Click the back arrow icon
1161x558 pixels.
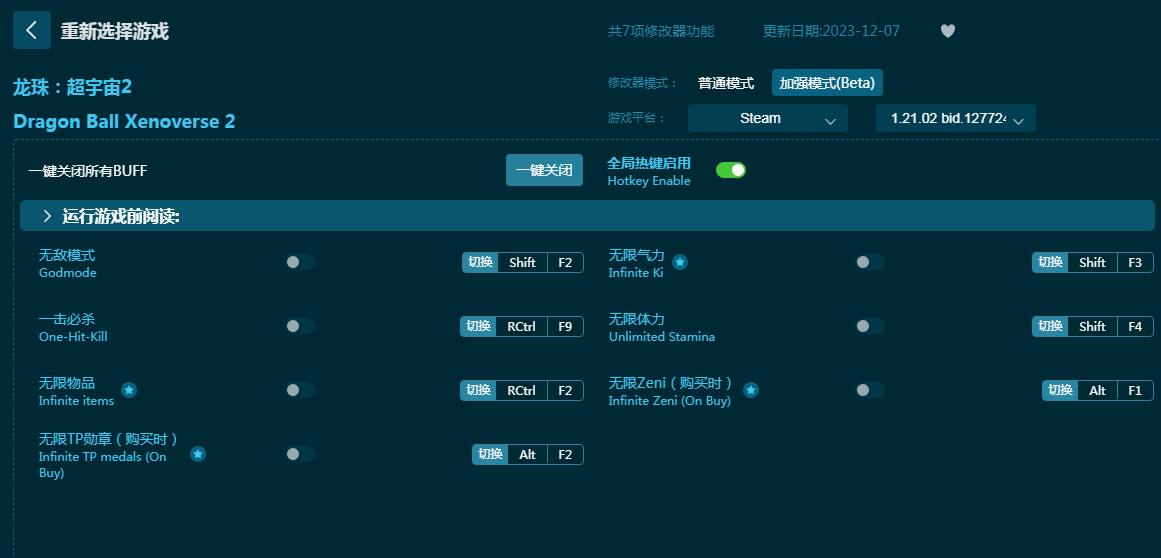(x=32, y=30)
